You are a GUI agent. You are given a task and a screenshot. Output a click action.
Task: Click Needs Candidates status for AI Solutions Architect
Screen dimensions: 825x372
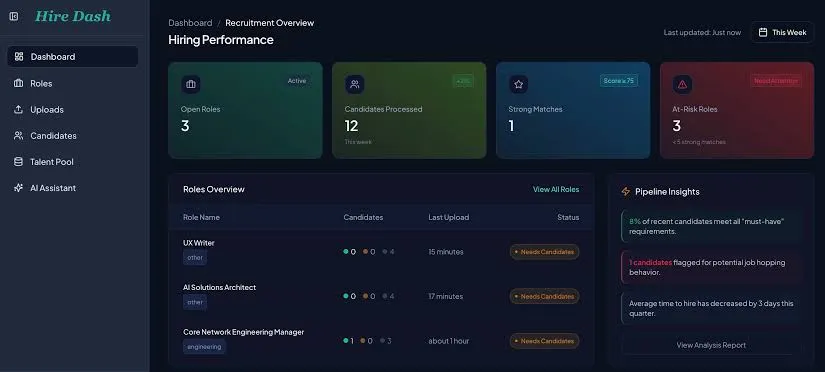[x=545, y=296]
